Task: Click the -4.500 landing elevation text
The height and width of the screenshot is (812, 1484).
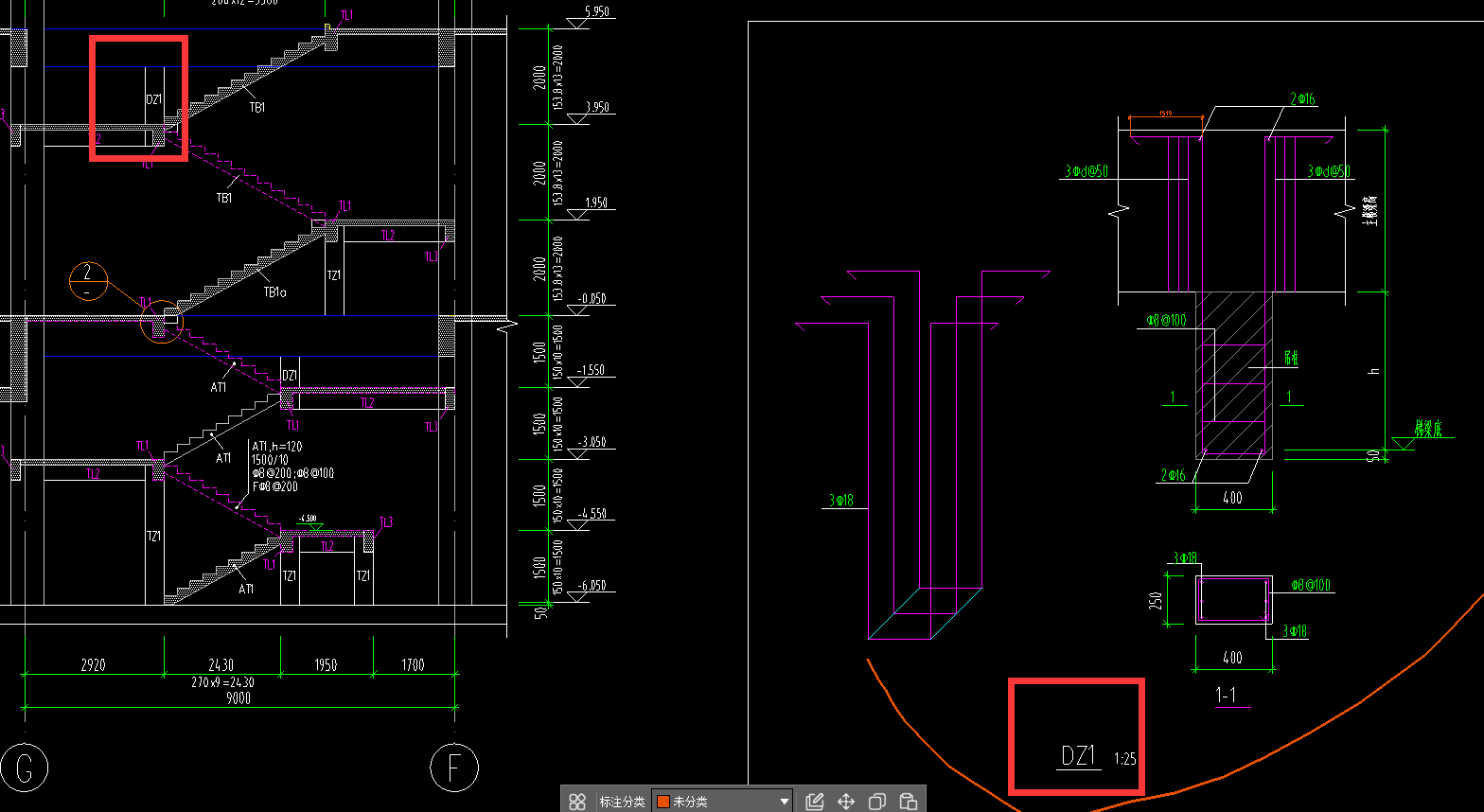Action: (x=307, y=519)
